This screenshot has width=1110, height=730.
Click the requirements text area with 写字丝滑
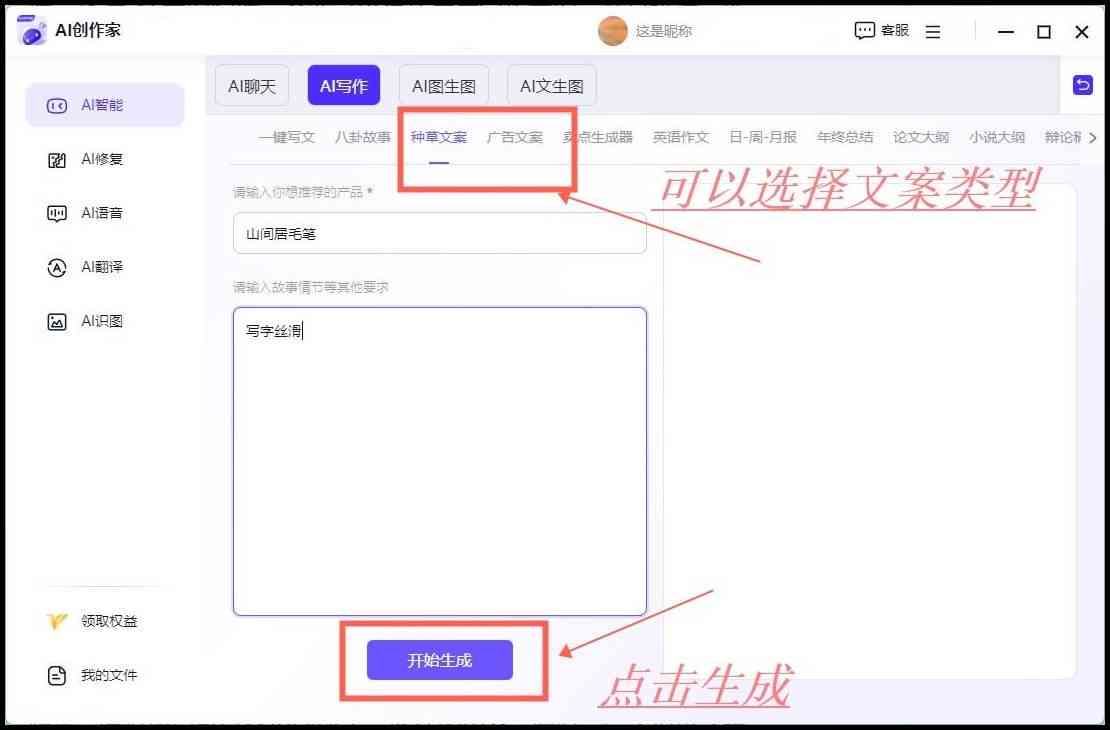point(440,461)
